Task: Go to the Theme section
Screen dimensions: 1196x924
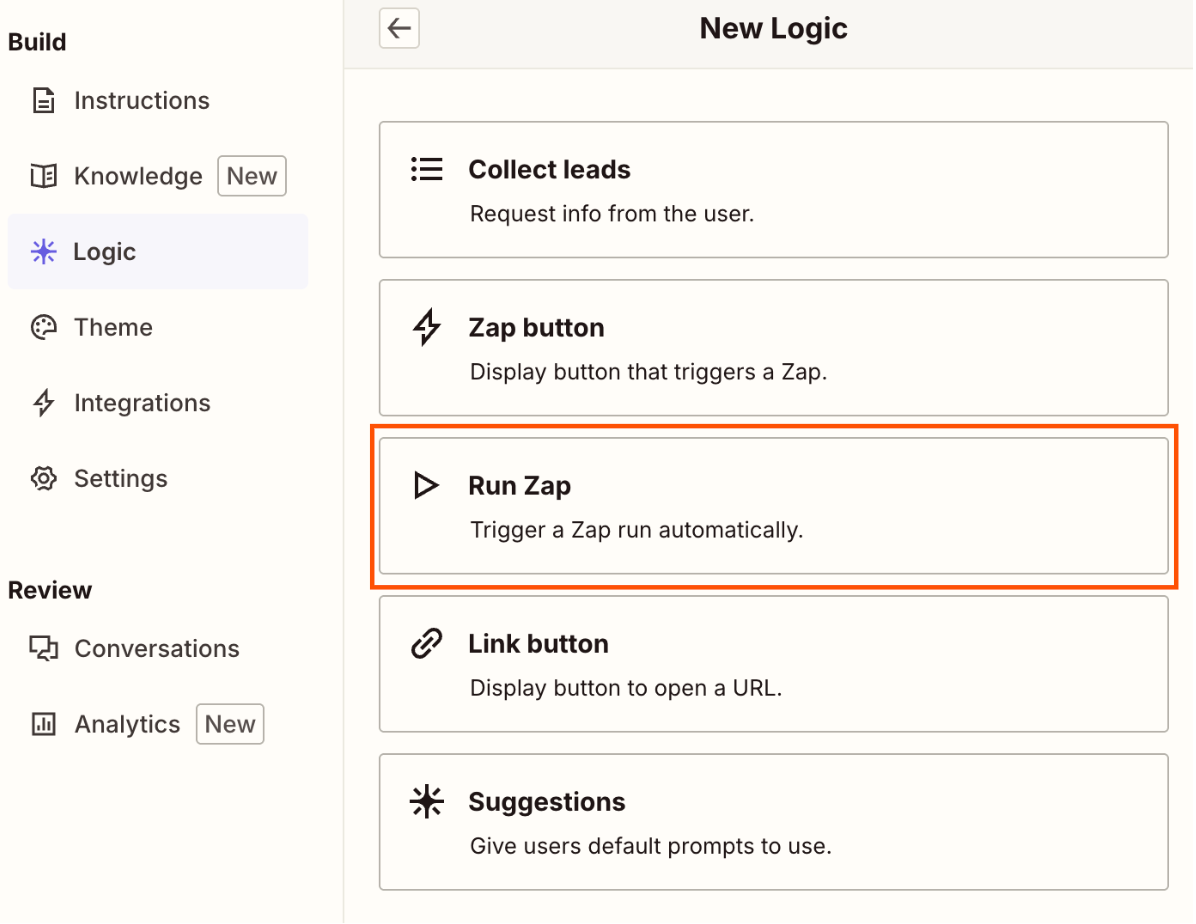Action: click(113, 328)
